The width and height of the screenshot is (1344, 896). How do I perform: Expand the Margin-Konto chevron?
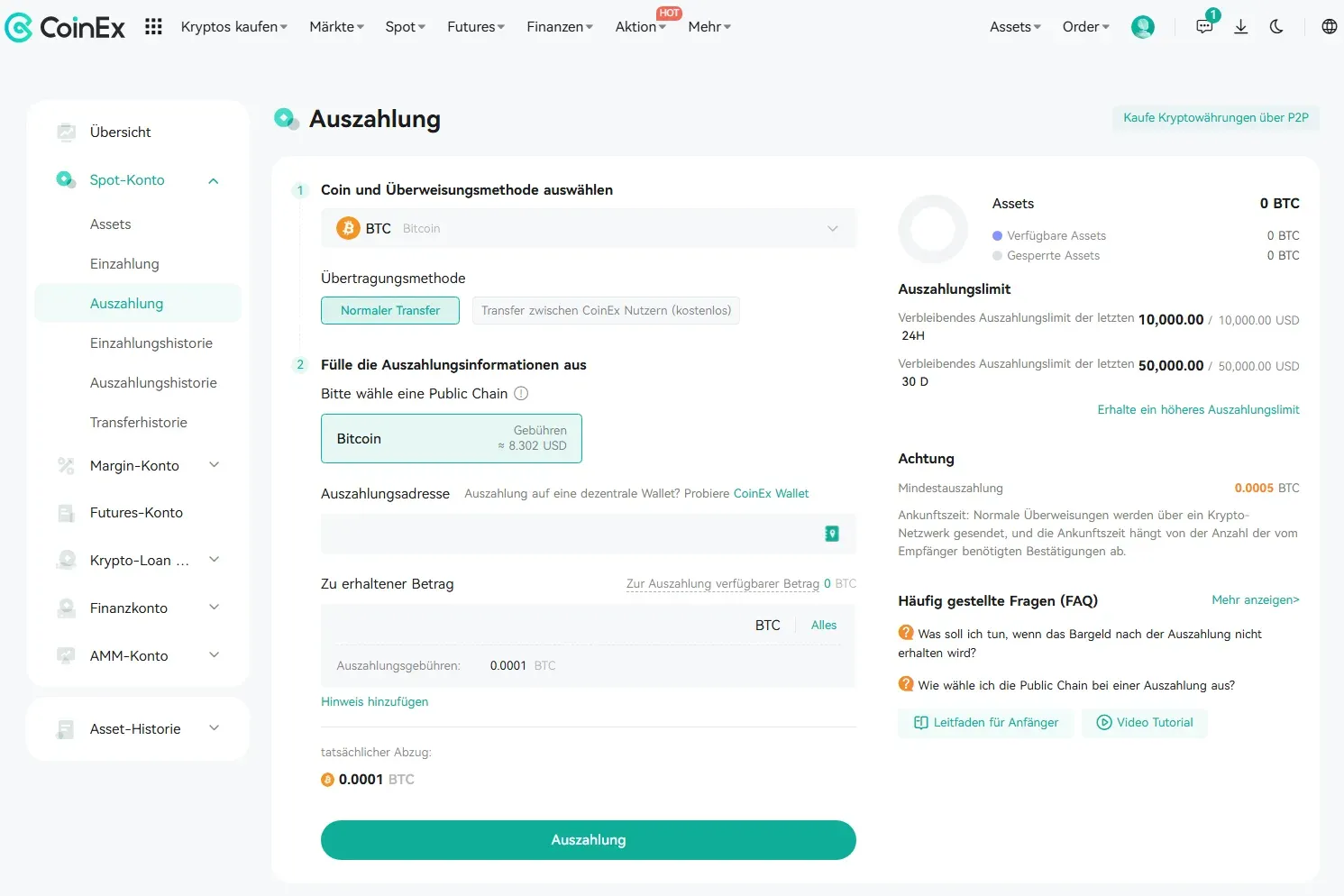[x=214, y=465]
